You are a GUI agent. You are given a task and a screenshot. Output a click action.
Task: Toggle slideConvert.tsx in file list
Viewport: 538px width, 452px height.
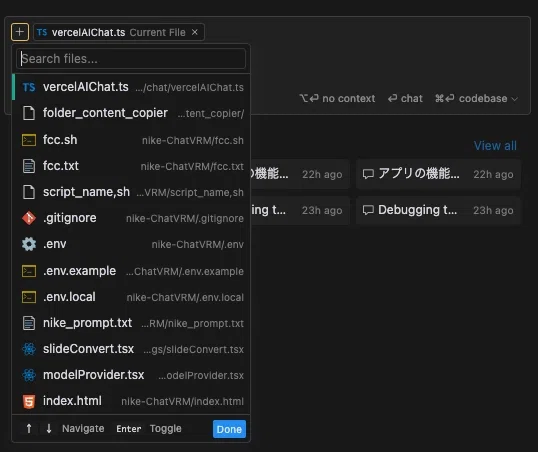[131, 349]
